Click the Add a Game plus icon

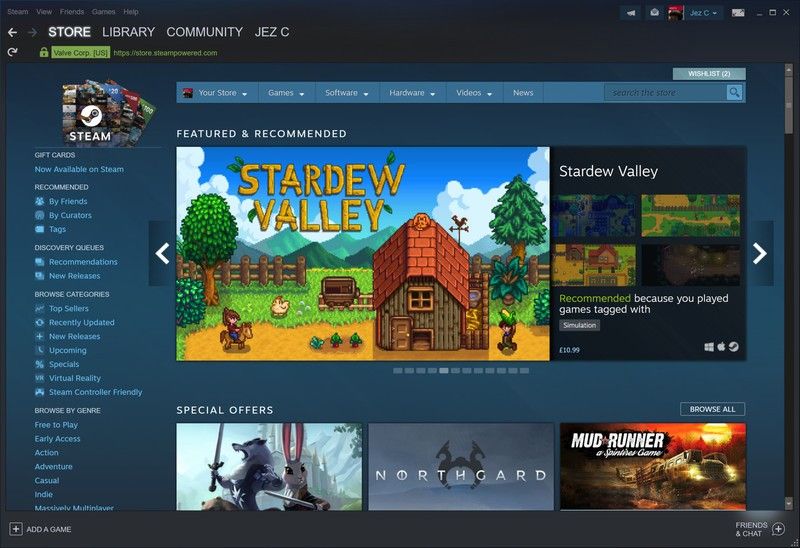tap(16, 529)
